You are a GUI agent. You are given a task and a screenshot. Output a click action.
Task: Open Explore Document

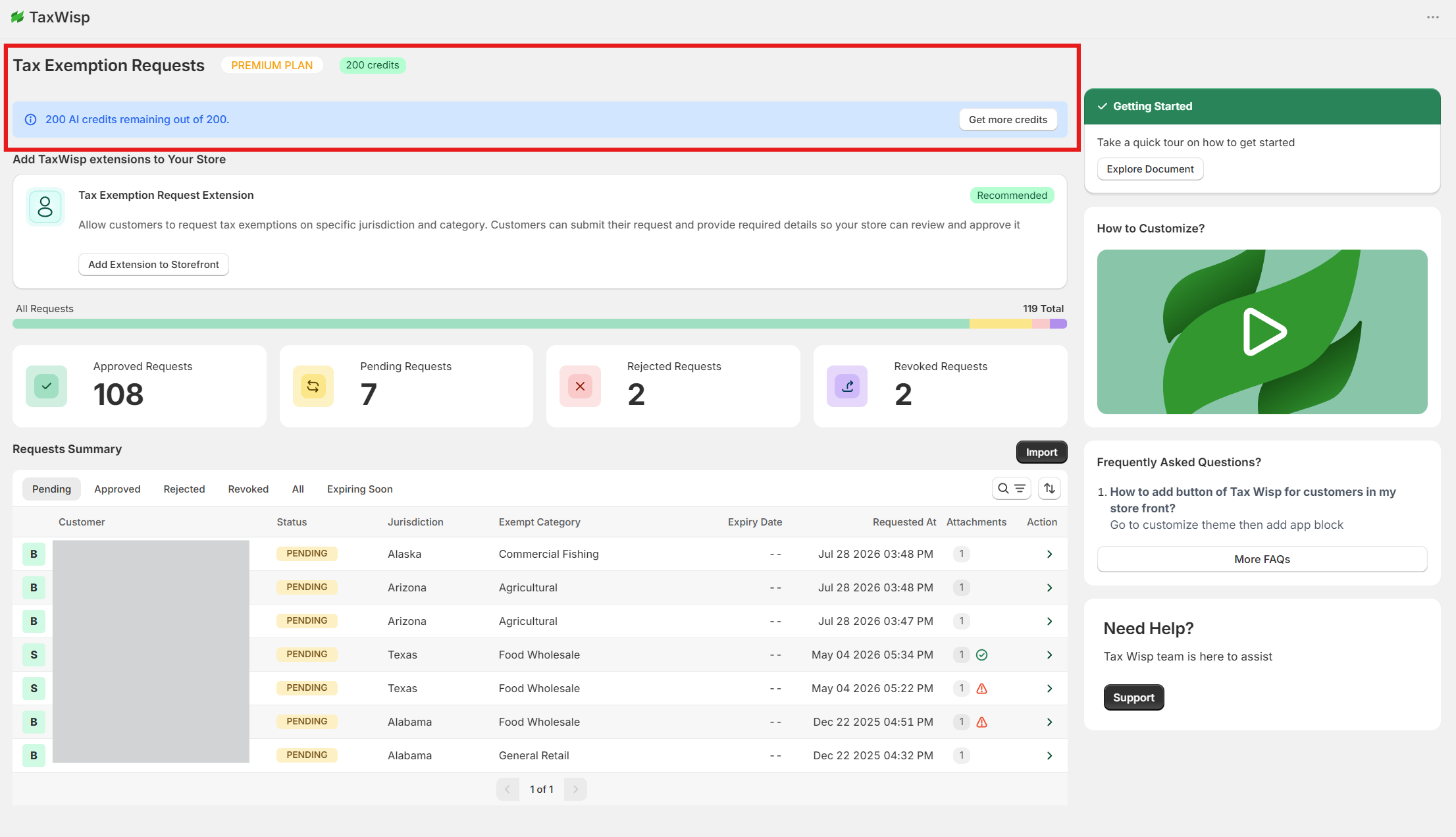pos(1150,169)
